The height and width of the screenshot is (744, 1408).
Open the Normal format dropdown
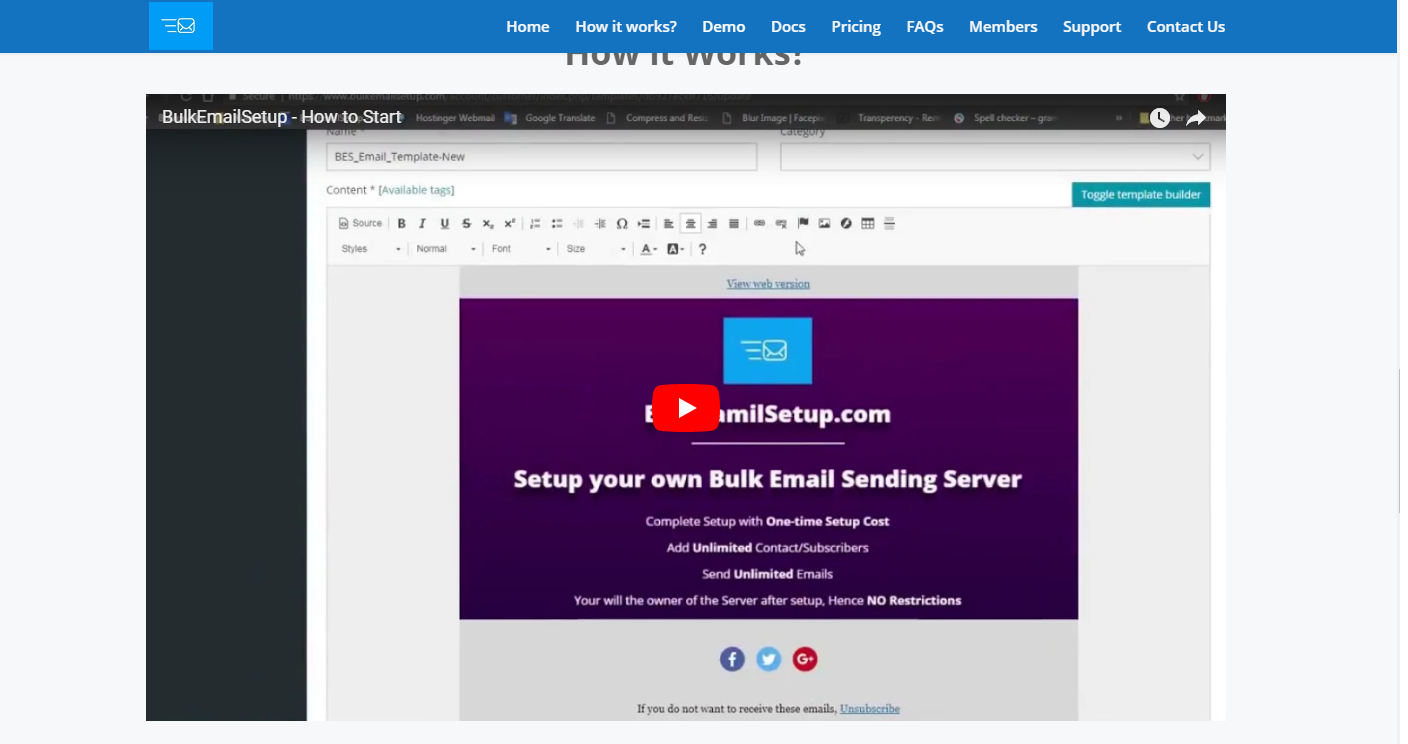pos(447,249)
